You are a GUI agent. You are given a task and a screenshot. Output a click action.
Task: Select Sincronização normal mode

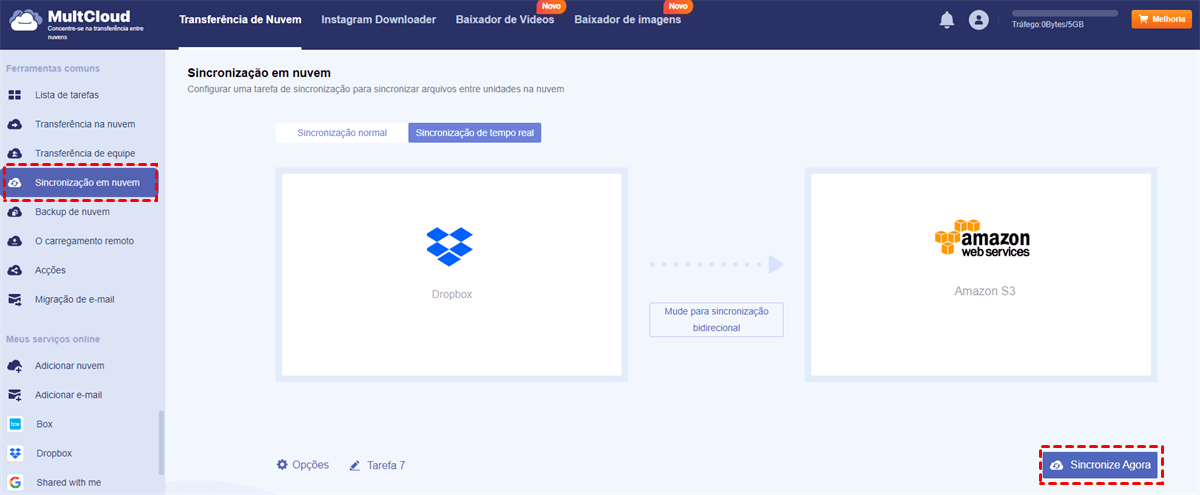[342, 133]
